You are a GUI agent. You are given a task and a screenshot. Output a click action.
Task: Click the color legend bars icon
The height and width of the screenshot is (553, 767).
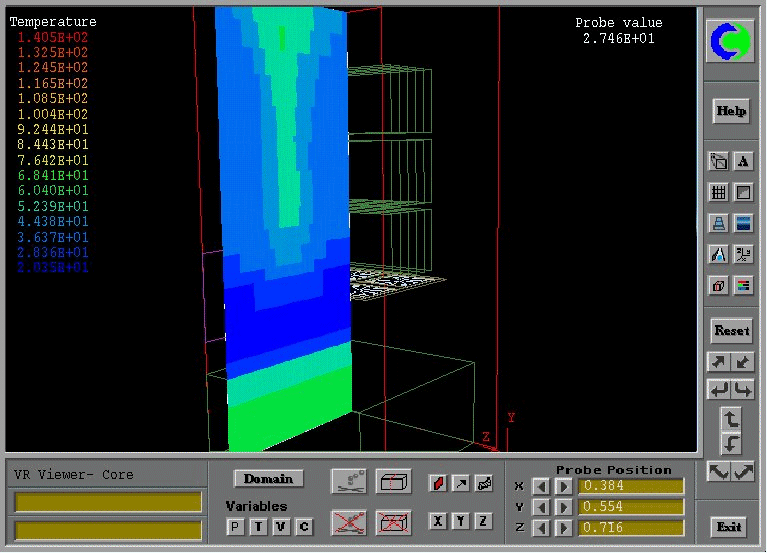(x=743, y=286)
